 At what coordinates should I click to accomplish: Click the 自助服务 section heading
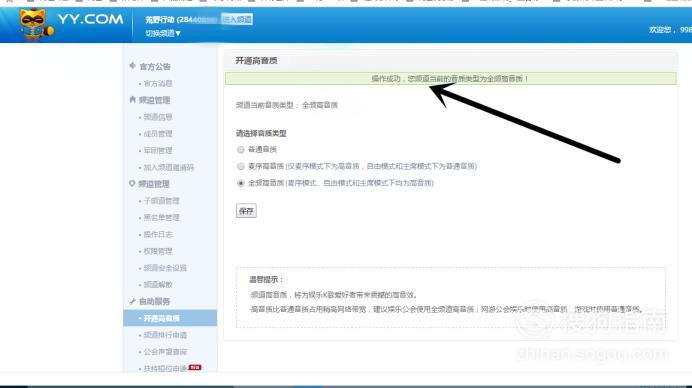pyautogui.click(x=154, y=301)
